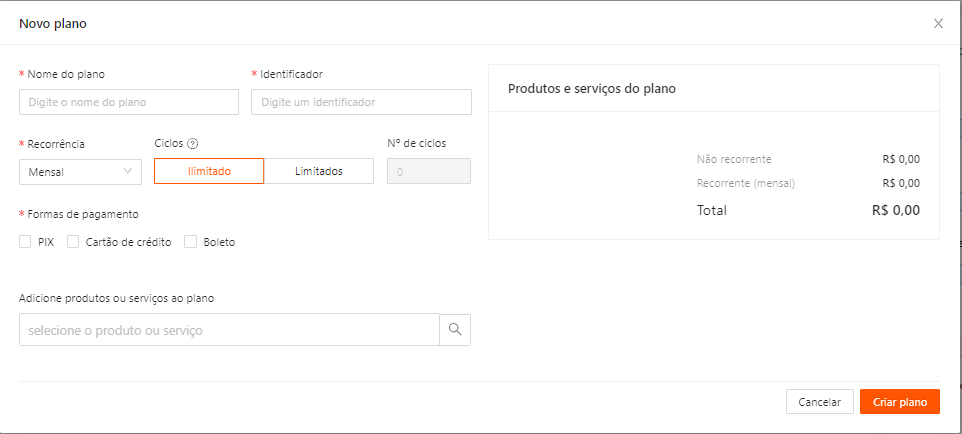
Task: Click the Total R$ 0,00 amount
Action: click(x=895, y=210)
